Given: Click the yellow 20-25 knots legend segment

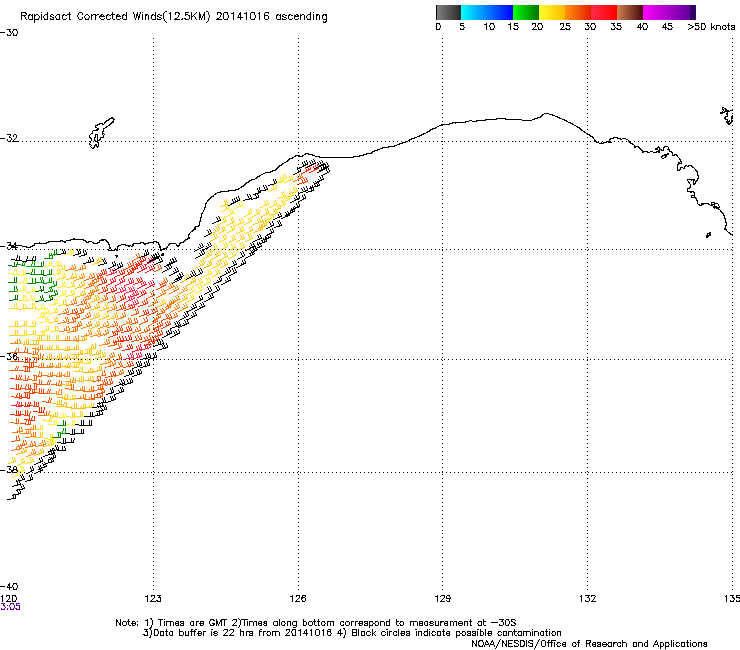Looking at the screenshot, I should click(x=552, y=12).
